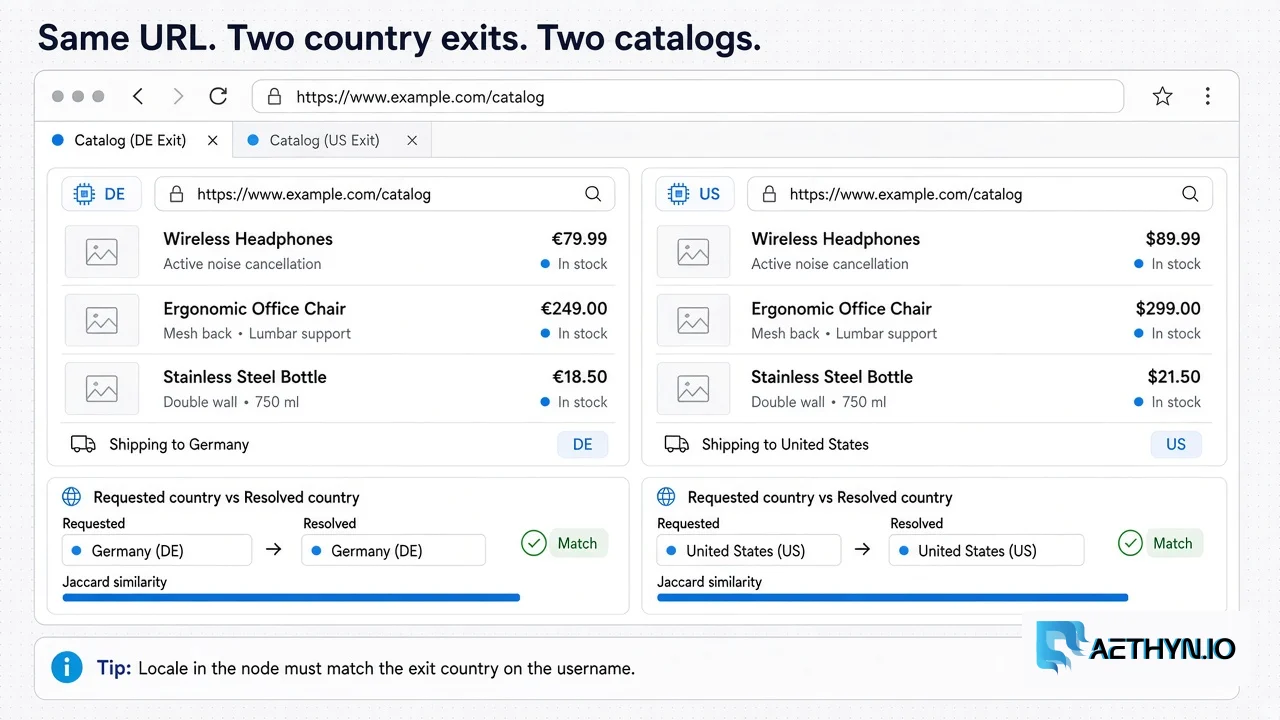The image size is (1280, 720).
Task: Click the globe icon in the US country comparison panel
Action: (666, 497)
